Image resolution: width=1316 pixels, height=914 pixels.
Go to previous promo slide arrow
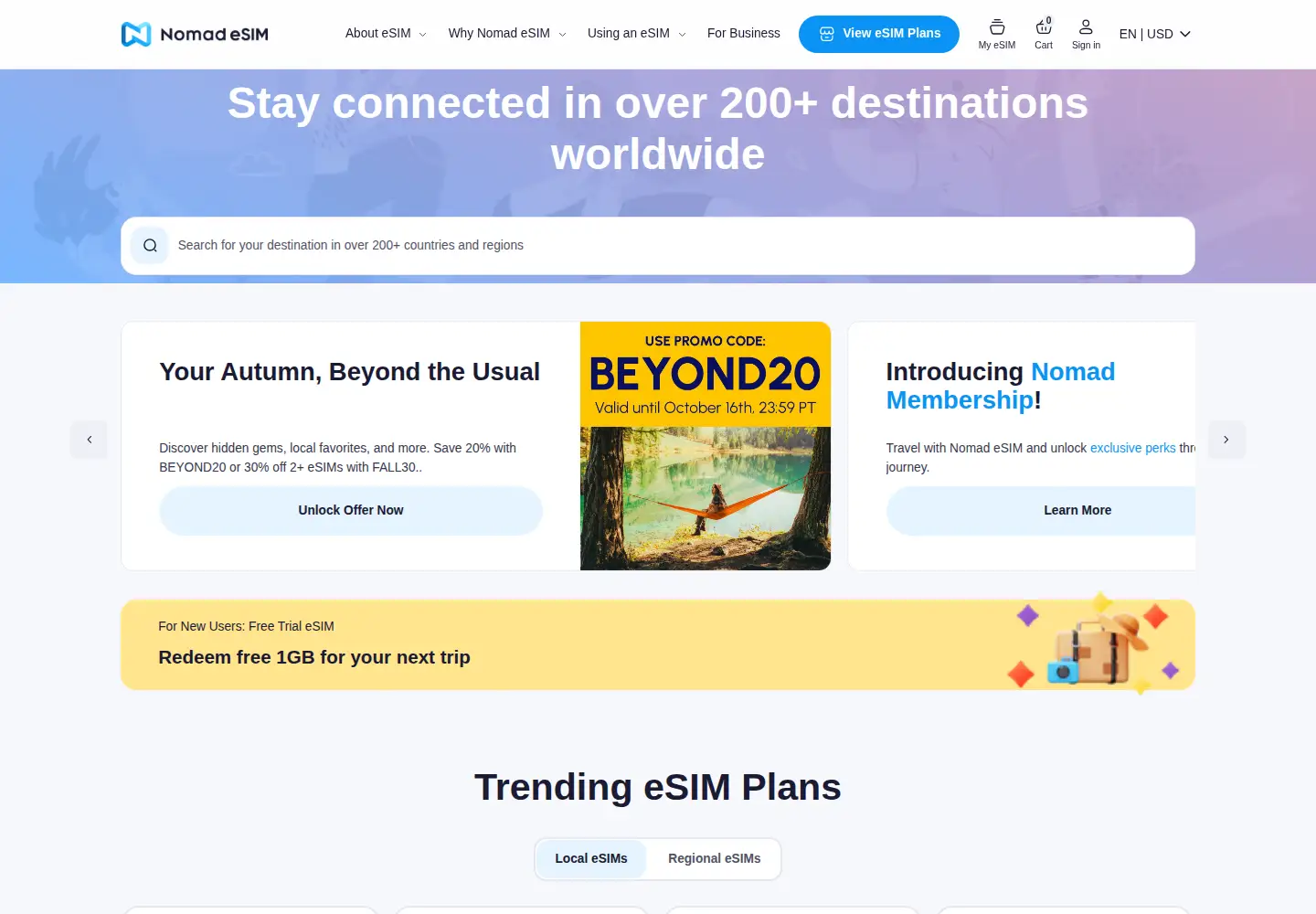(89, 440)
